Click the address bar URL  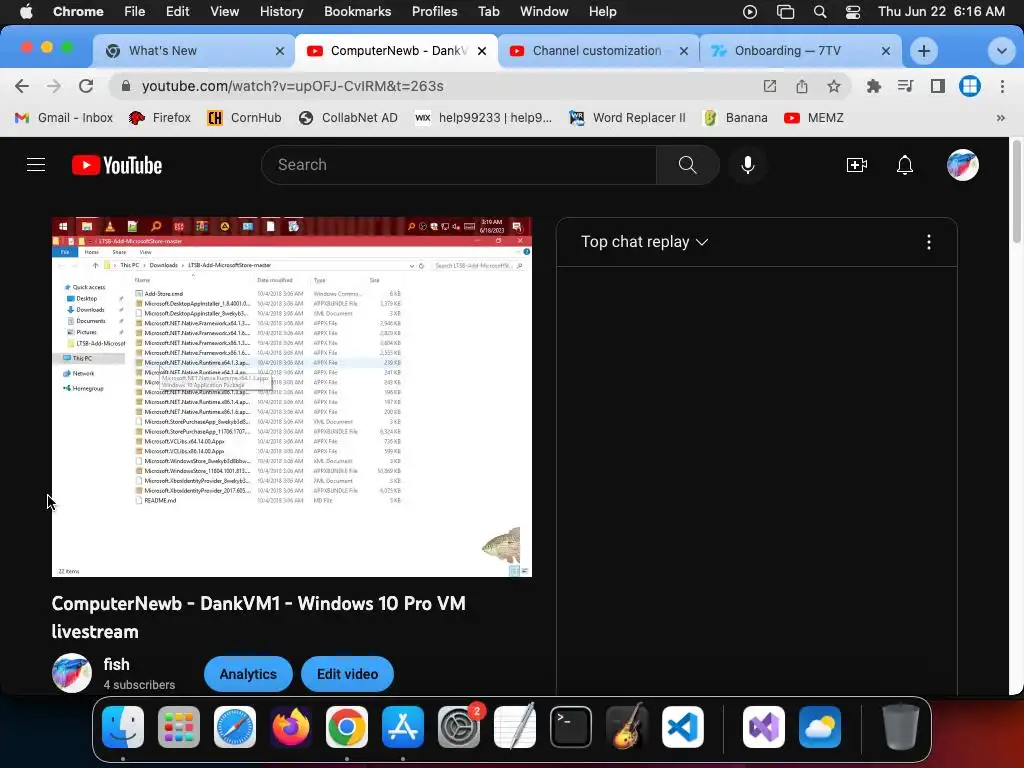point(293,86)
